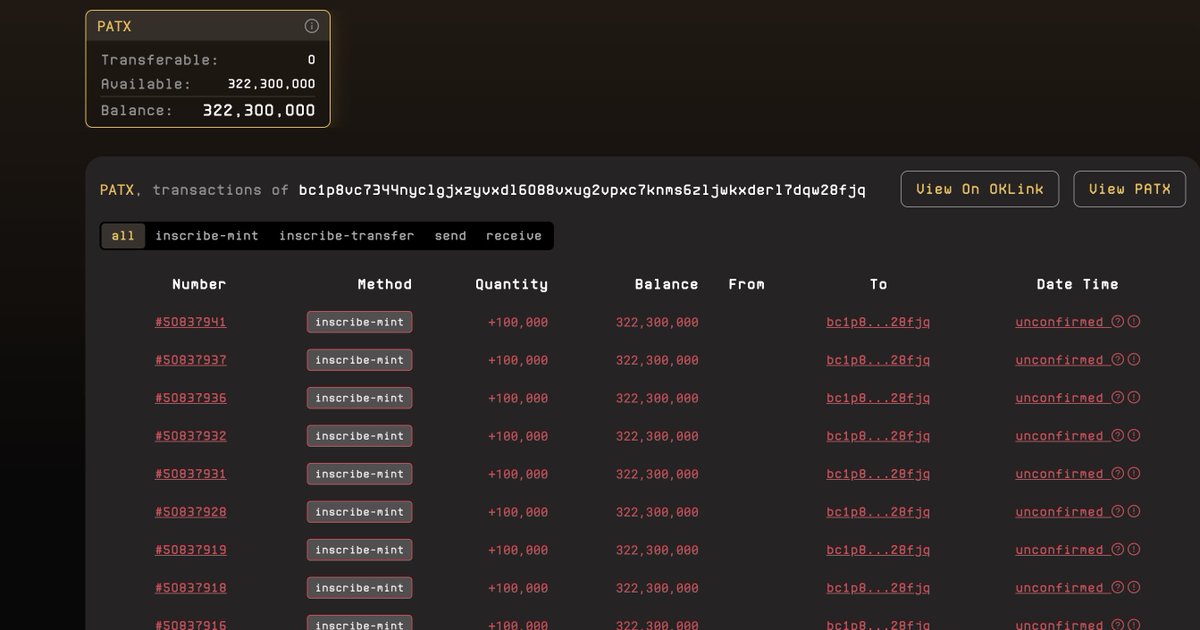Click the View On OKLink button

point(980,189)
